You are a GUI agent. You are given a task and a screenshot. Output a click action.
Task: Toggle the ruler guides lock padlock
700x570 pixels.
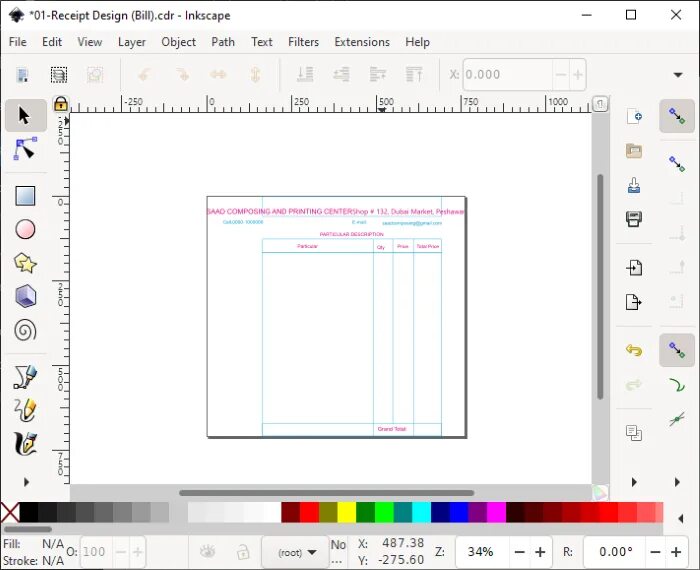coord(61,104)
